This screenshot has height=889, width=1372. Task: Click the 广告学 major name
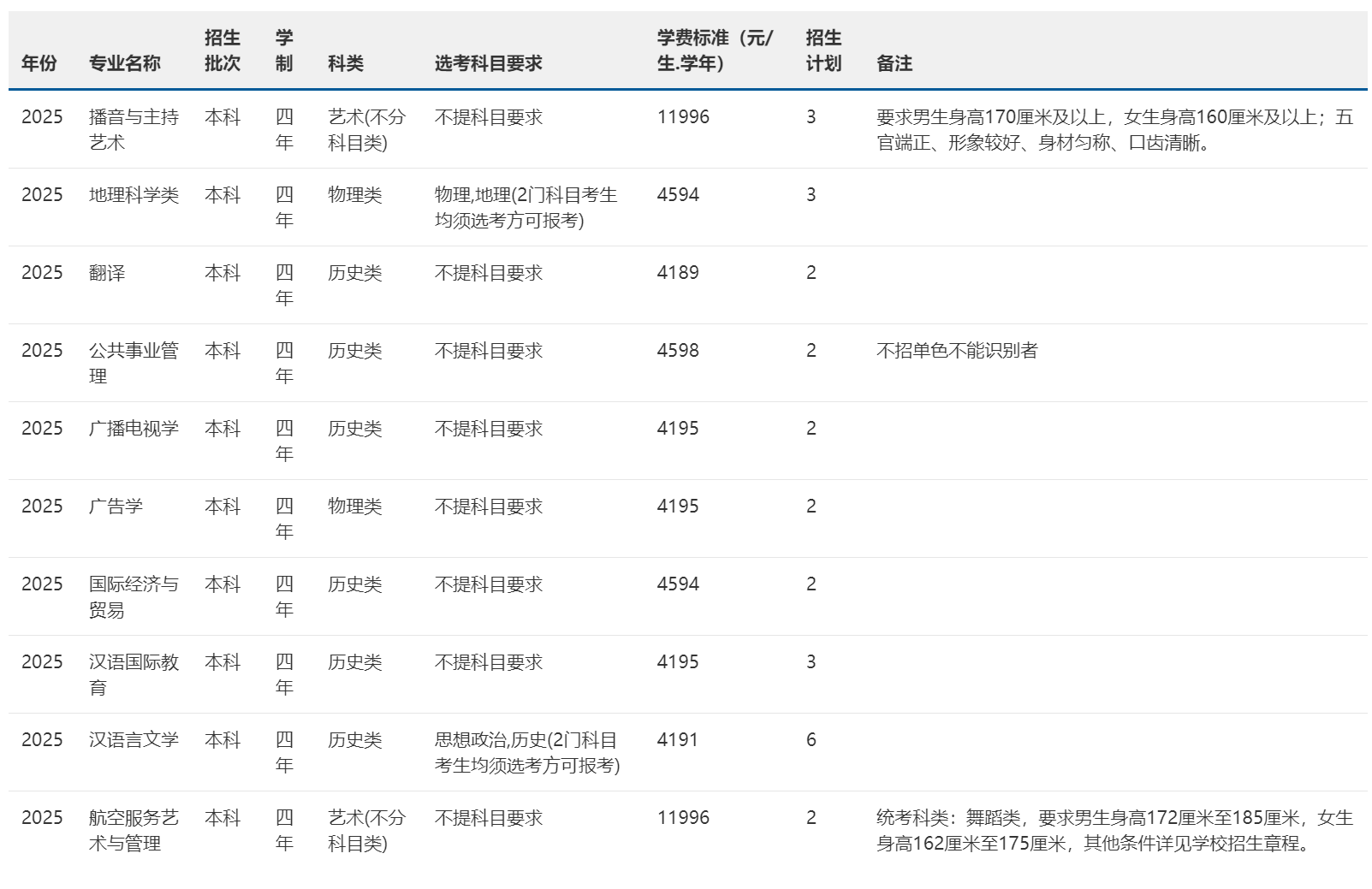(x=116, y=507)
